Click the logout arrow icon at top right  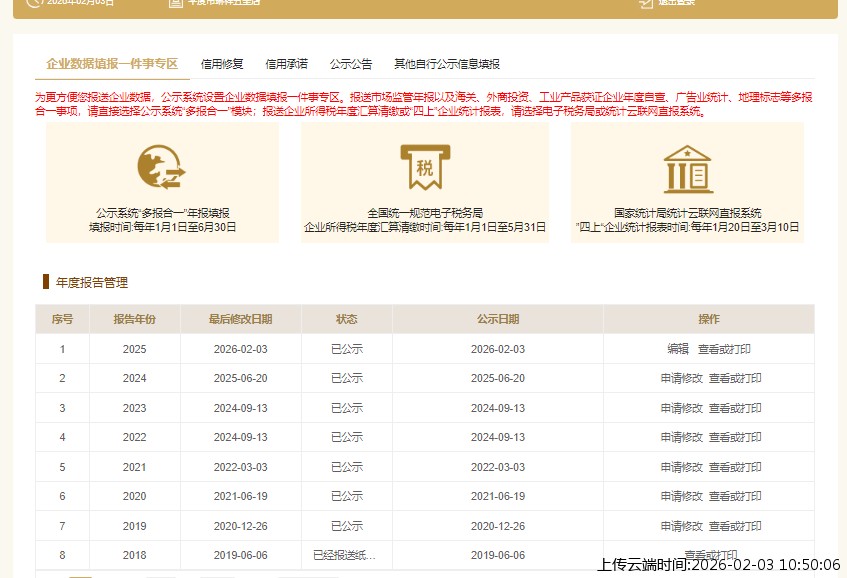point(646,3)
